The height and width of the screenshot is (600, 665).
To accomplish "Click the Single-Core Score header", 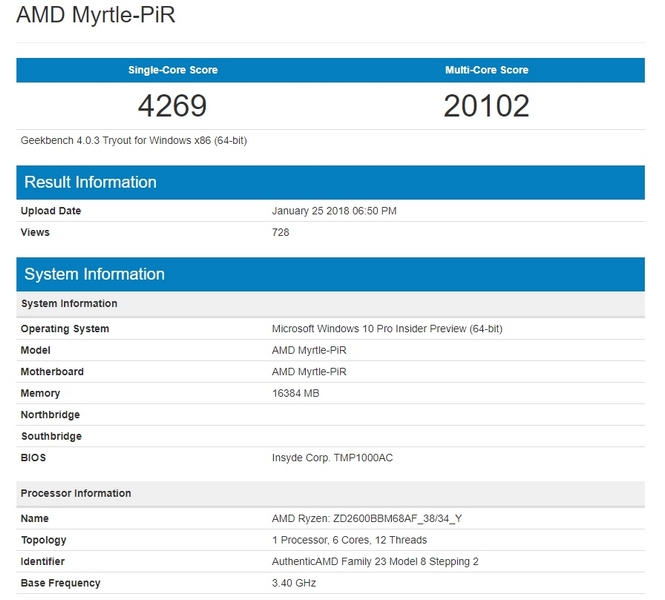I will (x=173, y=70).
